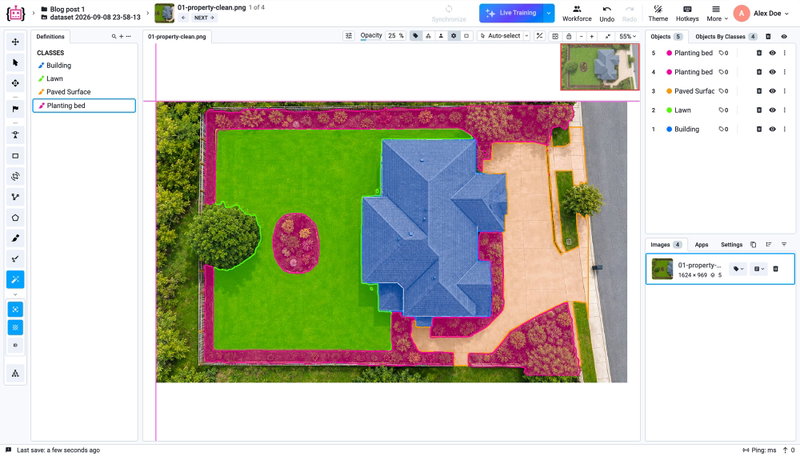This screenshot has height=456, width=800.
Task: Open options menu for Lawn object
Action: (785, 110)
